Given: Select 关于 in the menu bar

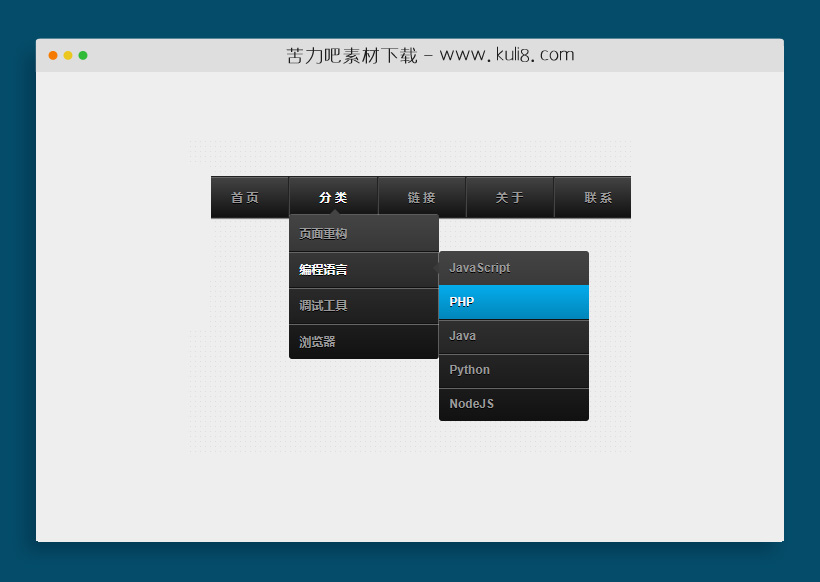Looking at the screenshot, I should pyautogui.click(x=509, y=197).
